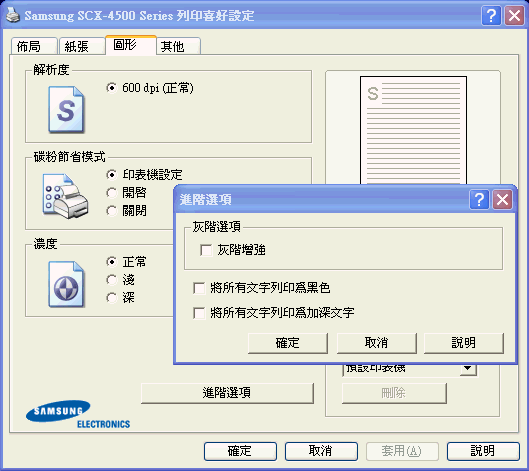Click the 濃度 group label

(x=45, y=244)
